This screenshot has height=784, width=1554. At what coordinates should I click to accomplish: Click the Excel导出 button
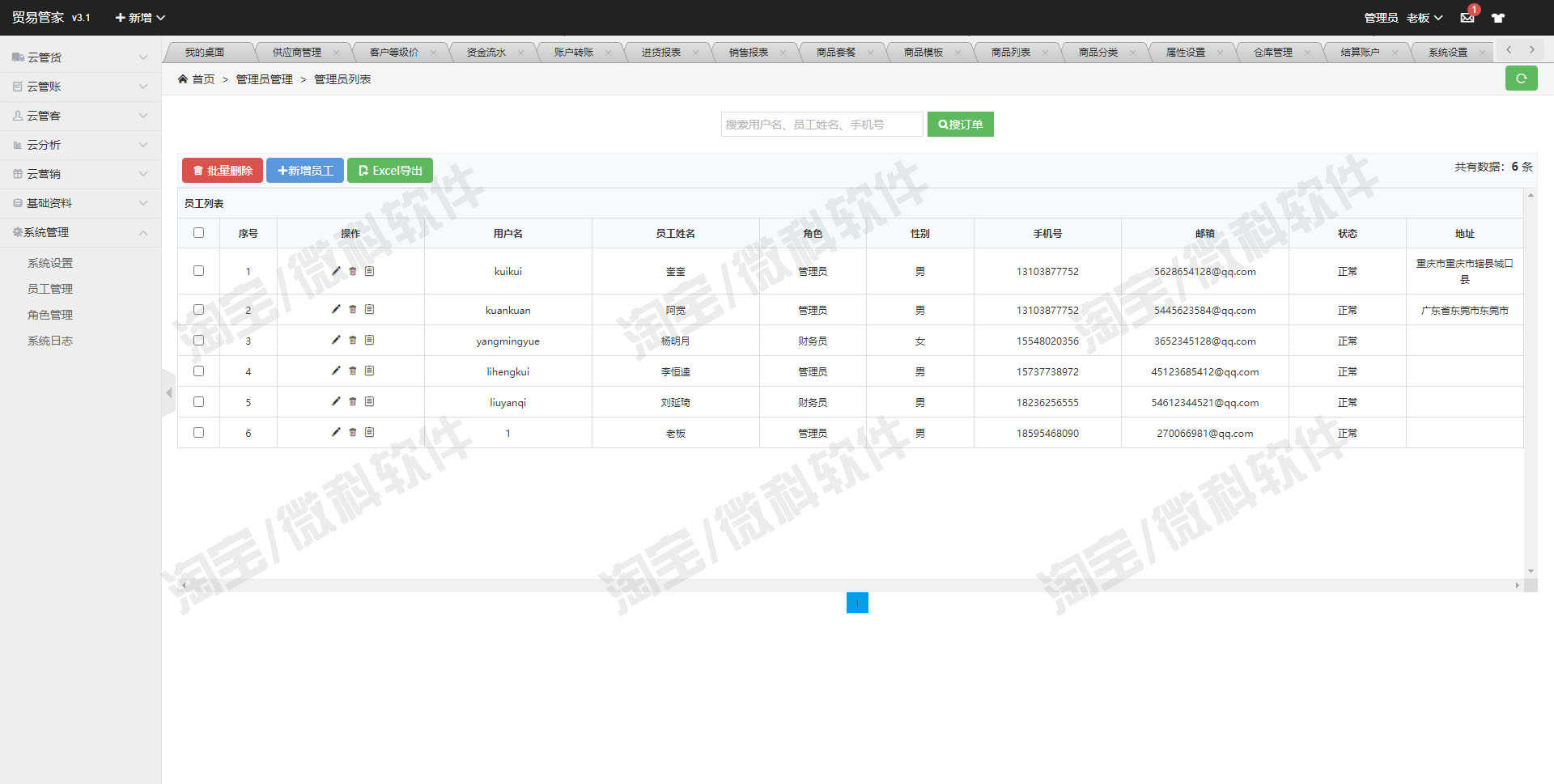[390, 171]
